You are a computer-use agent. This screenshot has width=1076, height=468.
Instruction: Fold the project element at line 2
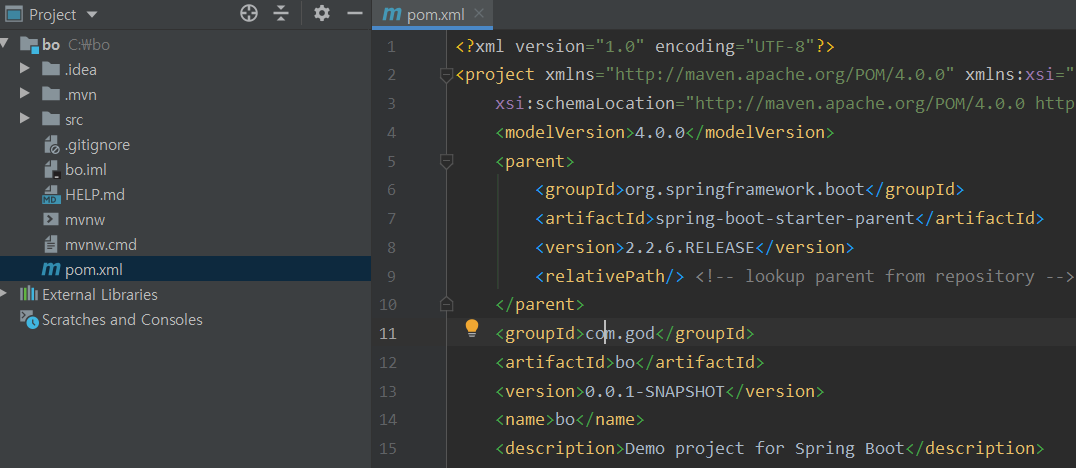coord(446,74)
